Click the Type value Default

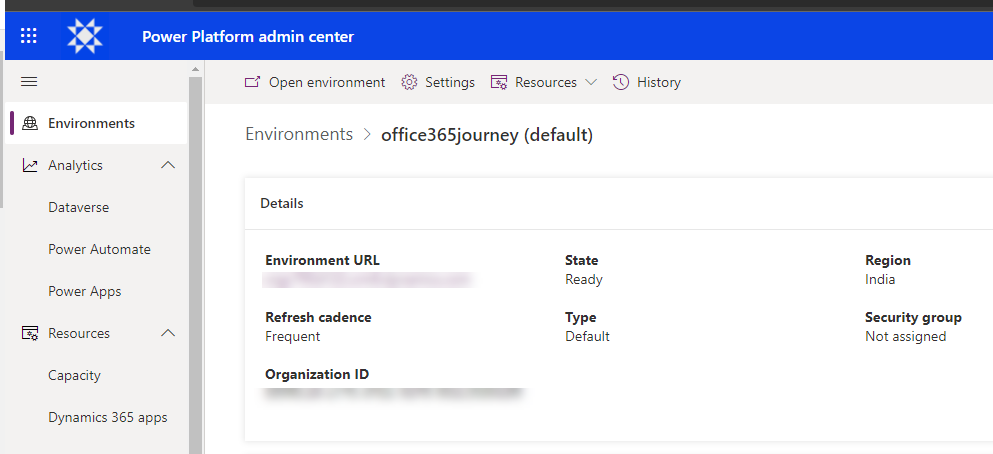[x=587, y=337]
